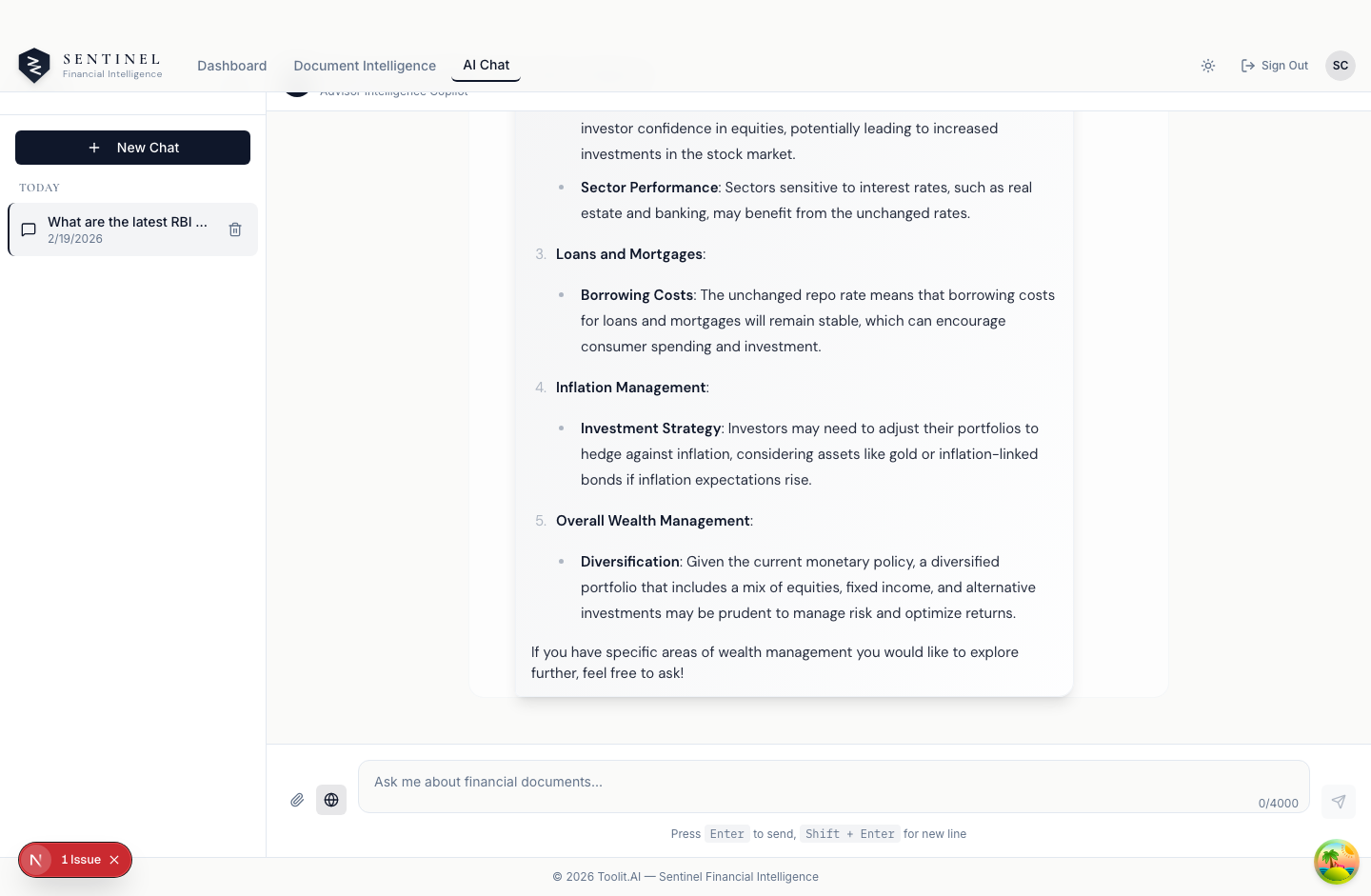Toggle the light/dark theme sun icon
The width and height of the screenshot is (1371, 896).
pyautogui.click(x=1208, y=66)
